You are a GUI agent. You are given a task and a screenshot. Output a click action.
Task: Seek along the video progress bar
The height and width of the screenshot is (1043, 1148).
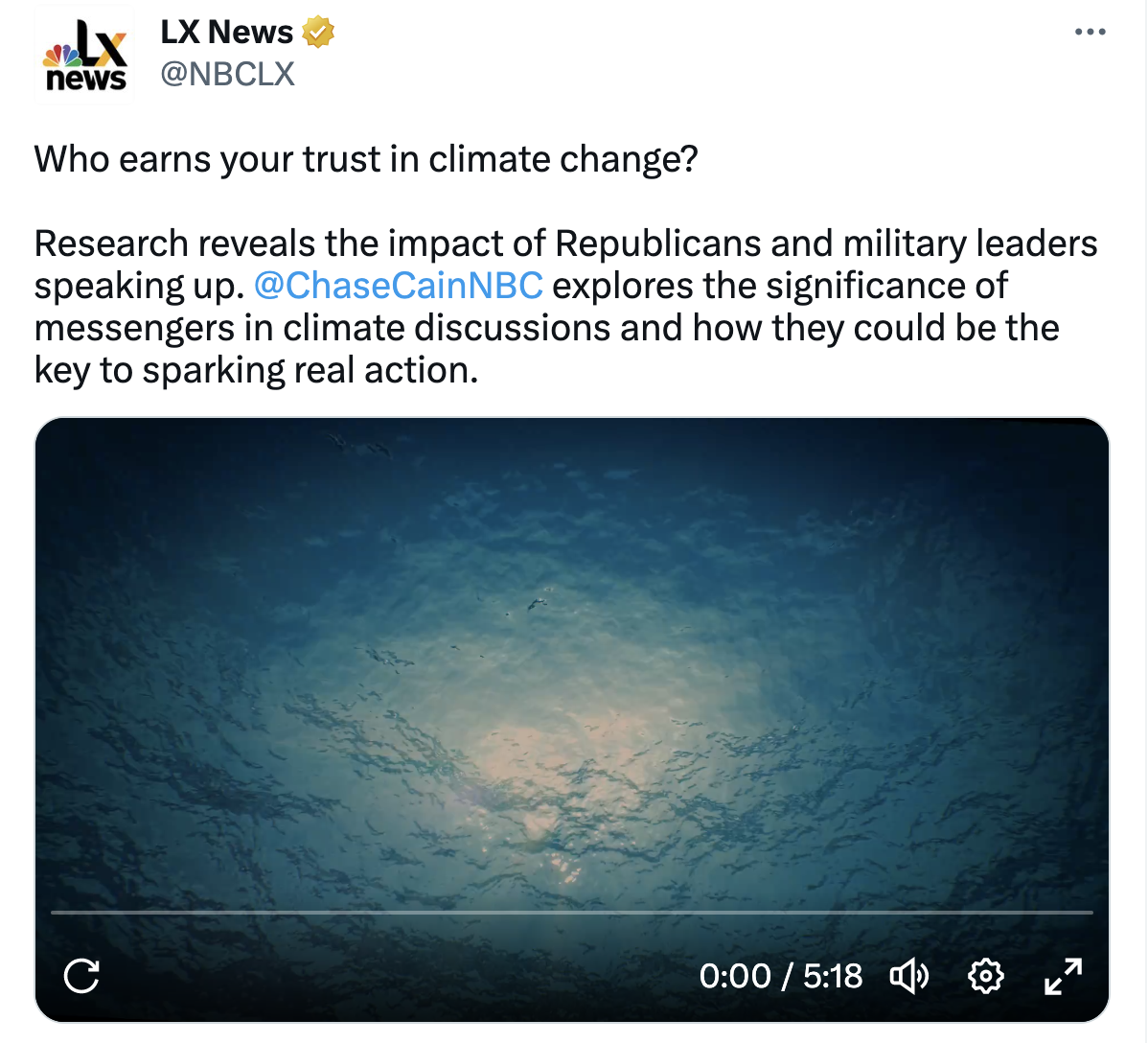click(x=572, y=913)
